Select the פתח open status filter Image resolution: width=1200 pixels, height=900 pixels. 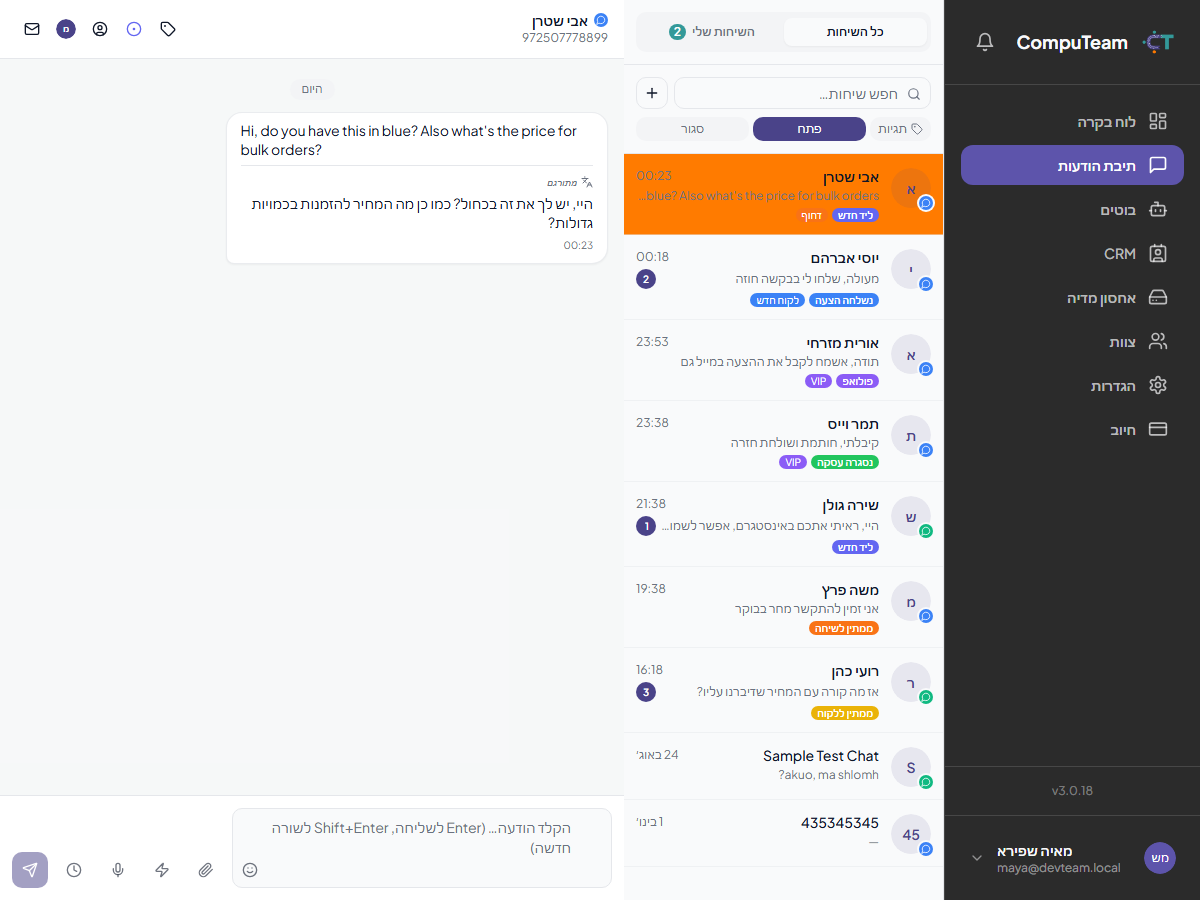point(809,129)
